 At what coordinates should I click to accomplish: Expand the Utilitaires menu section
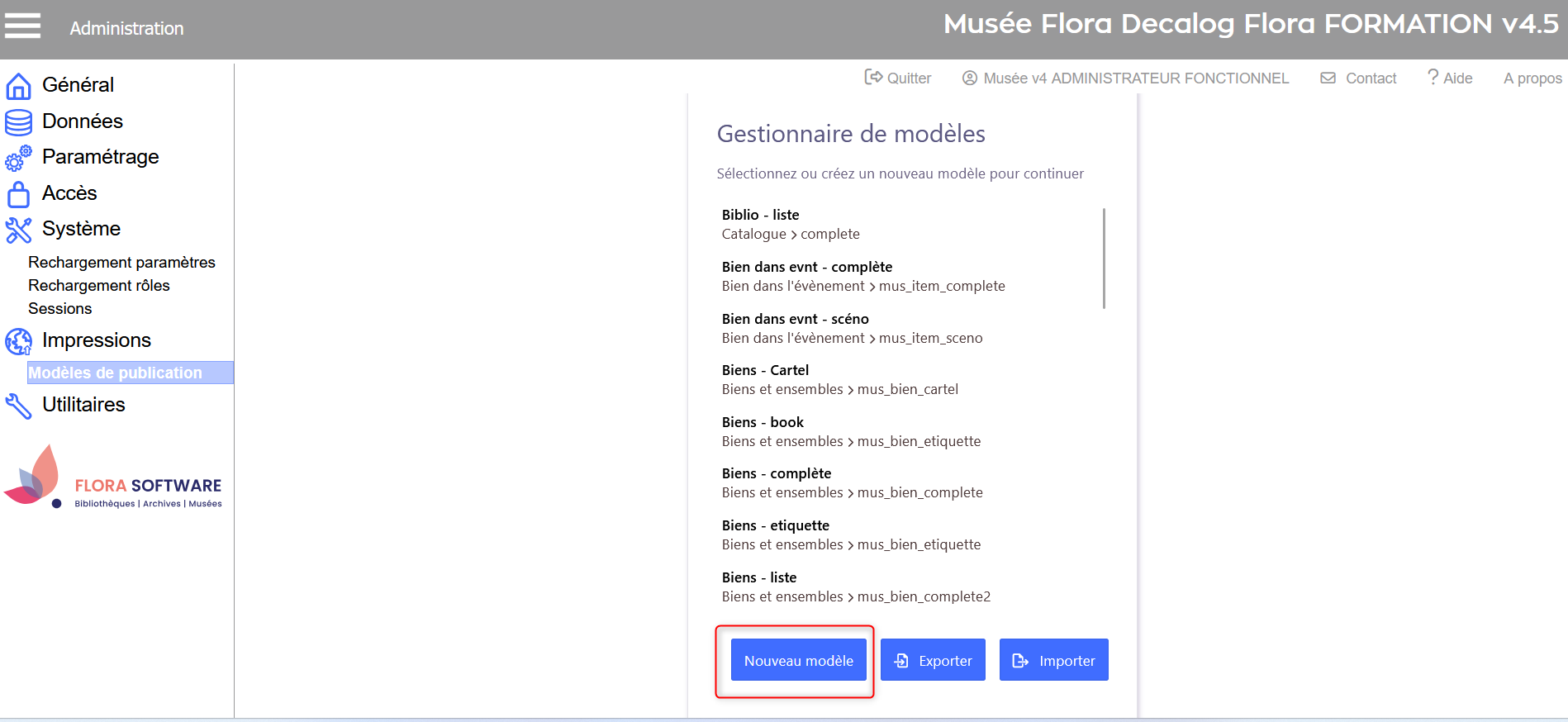click(x=83, y=405)
